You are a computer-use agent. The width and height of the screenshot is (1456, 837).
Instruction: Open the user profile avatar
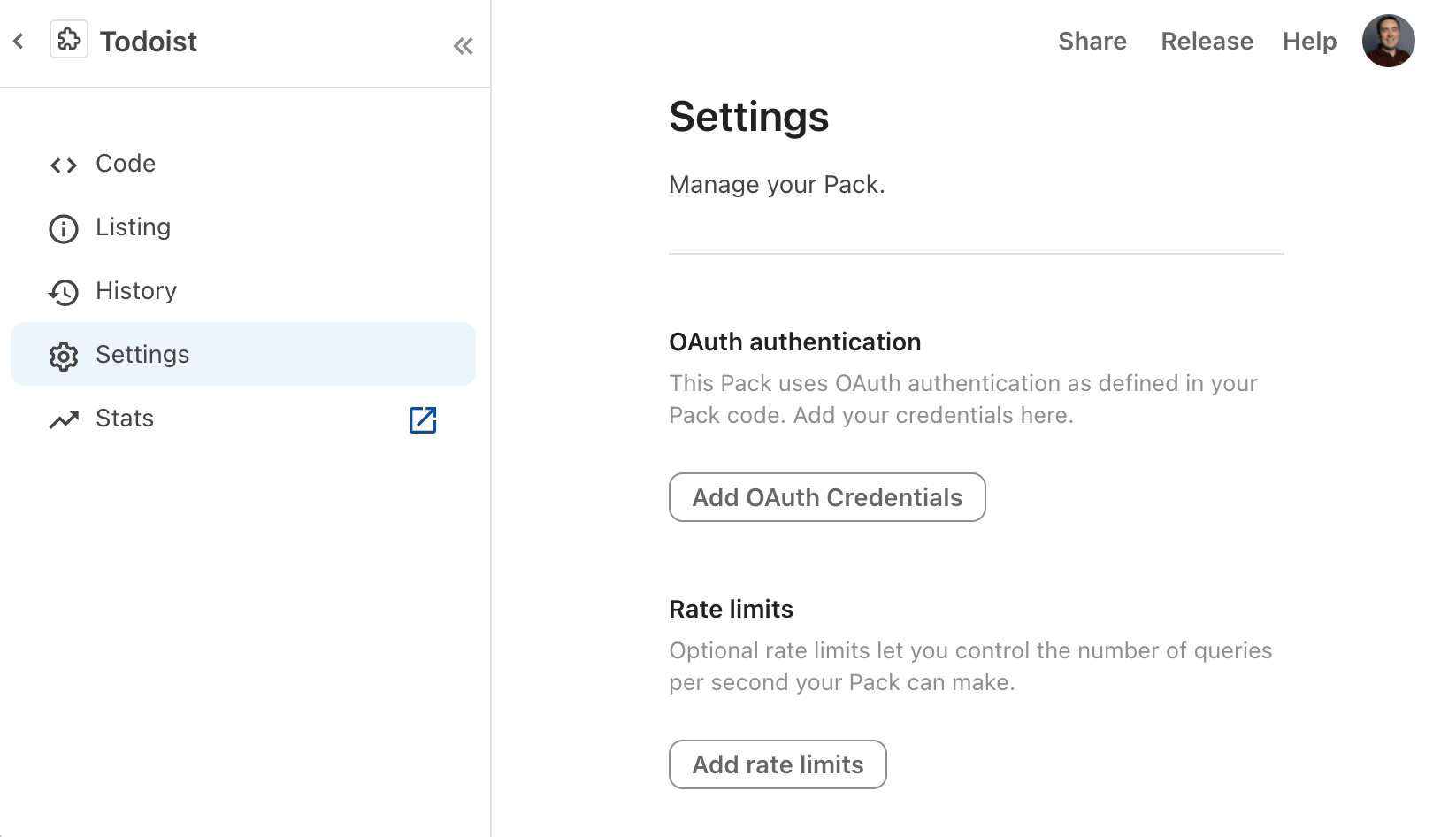[x=1388, y=41]
